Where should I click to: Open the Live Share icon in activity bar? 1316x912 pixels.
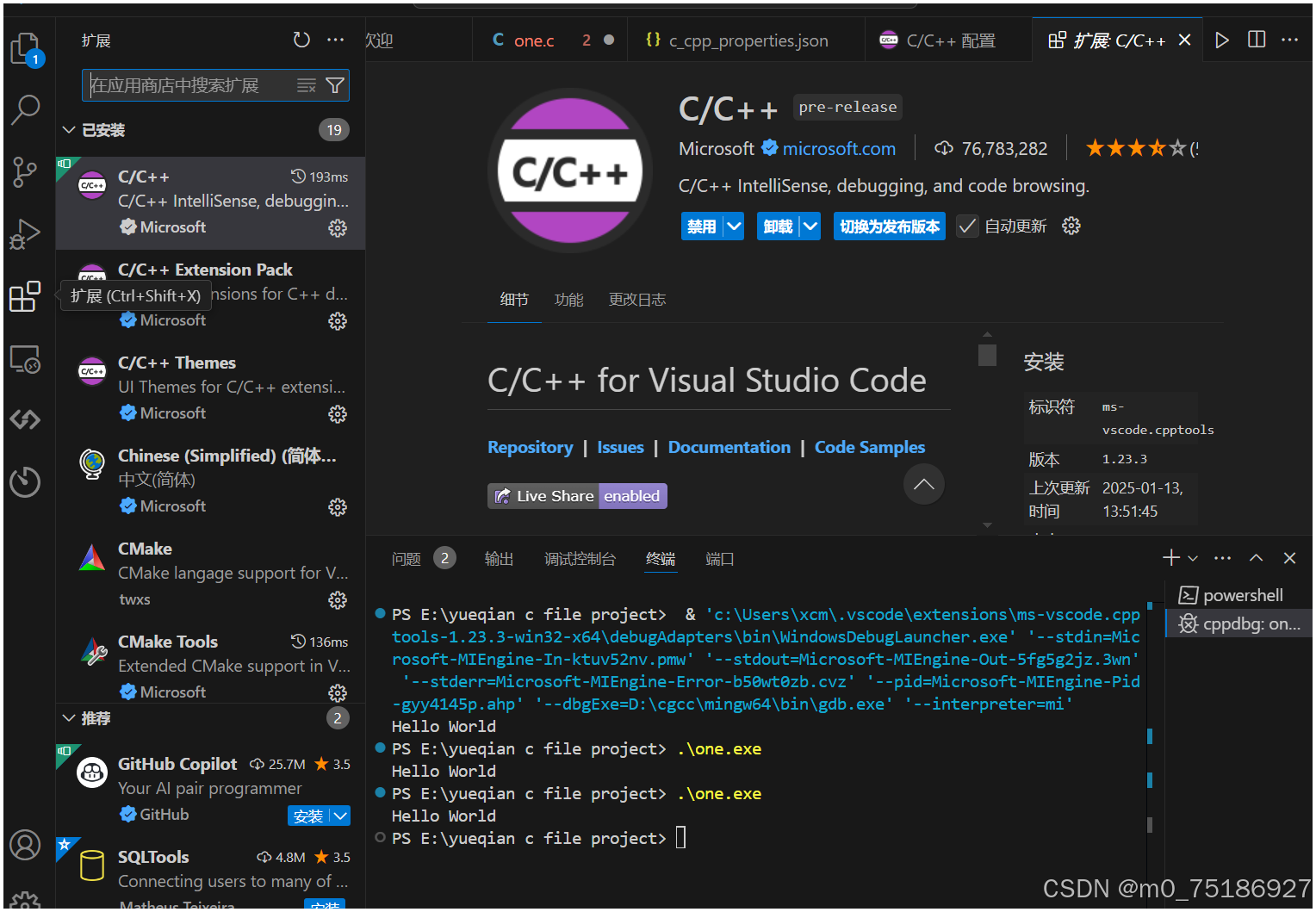click(x=25, y=419)
